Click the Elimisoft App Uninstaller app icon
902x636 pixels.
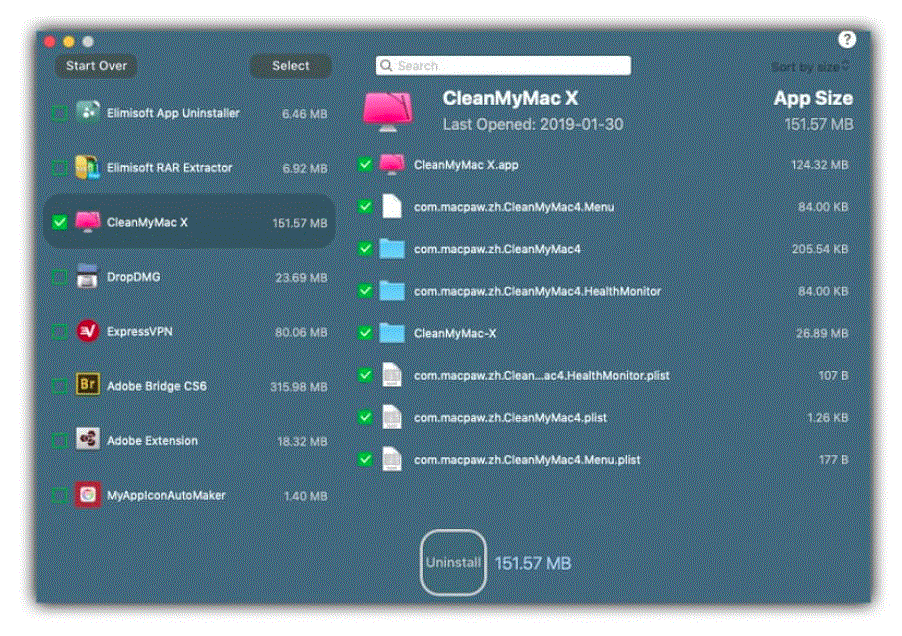pyautogui.click(x=87, y=112)
